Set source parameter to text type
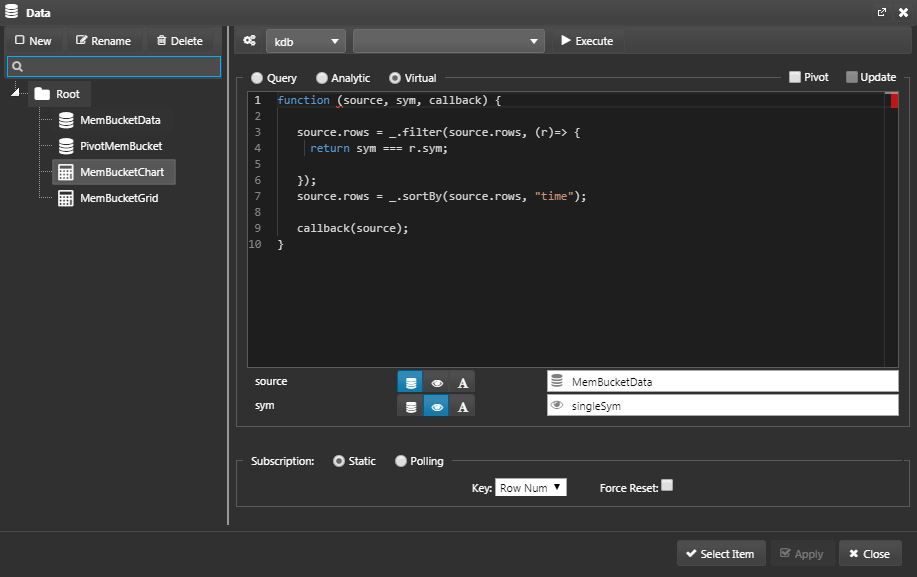The height and width of the screenshot is (577, 917). 463,383
